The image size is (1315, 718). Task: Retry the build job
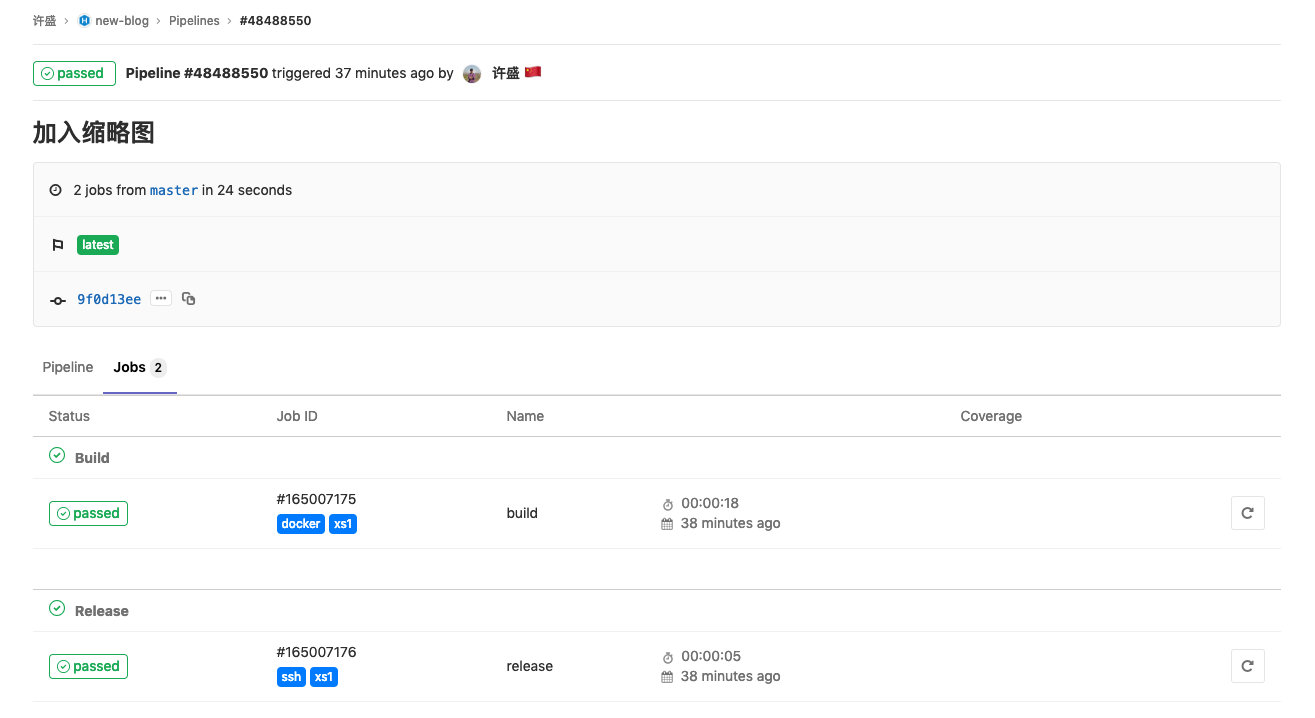[x=1247, y=512]
